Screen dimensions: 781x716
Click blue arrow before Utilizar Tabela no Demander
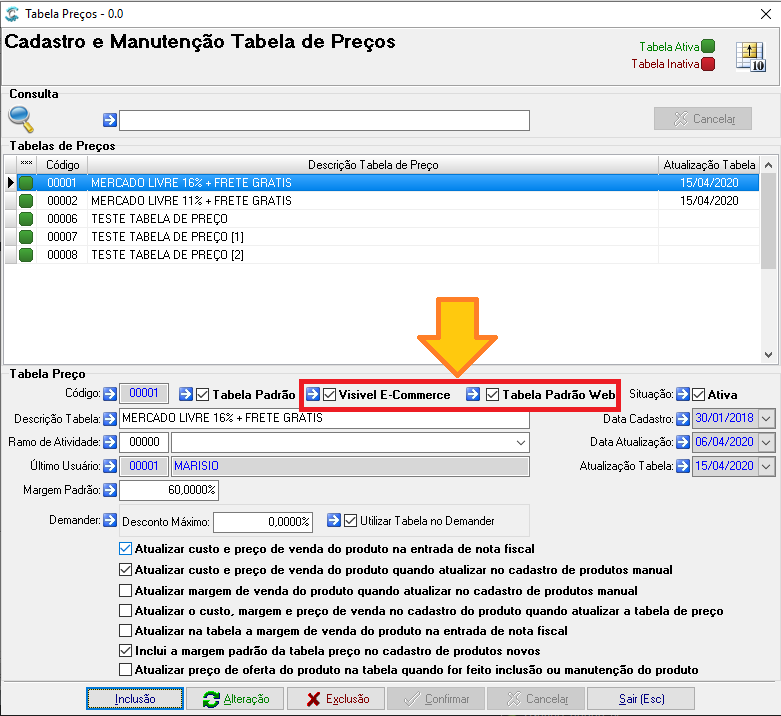334,520
